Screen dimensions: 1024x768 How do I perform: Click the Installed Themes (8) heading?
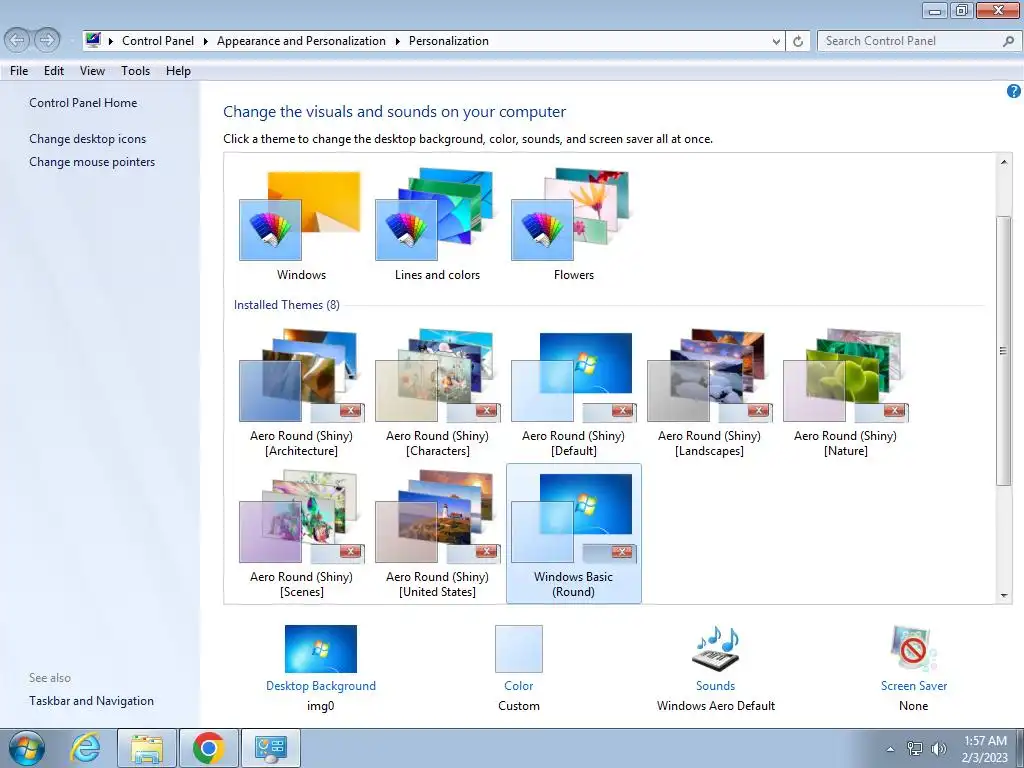(287, 304)
